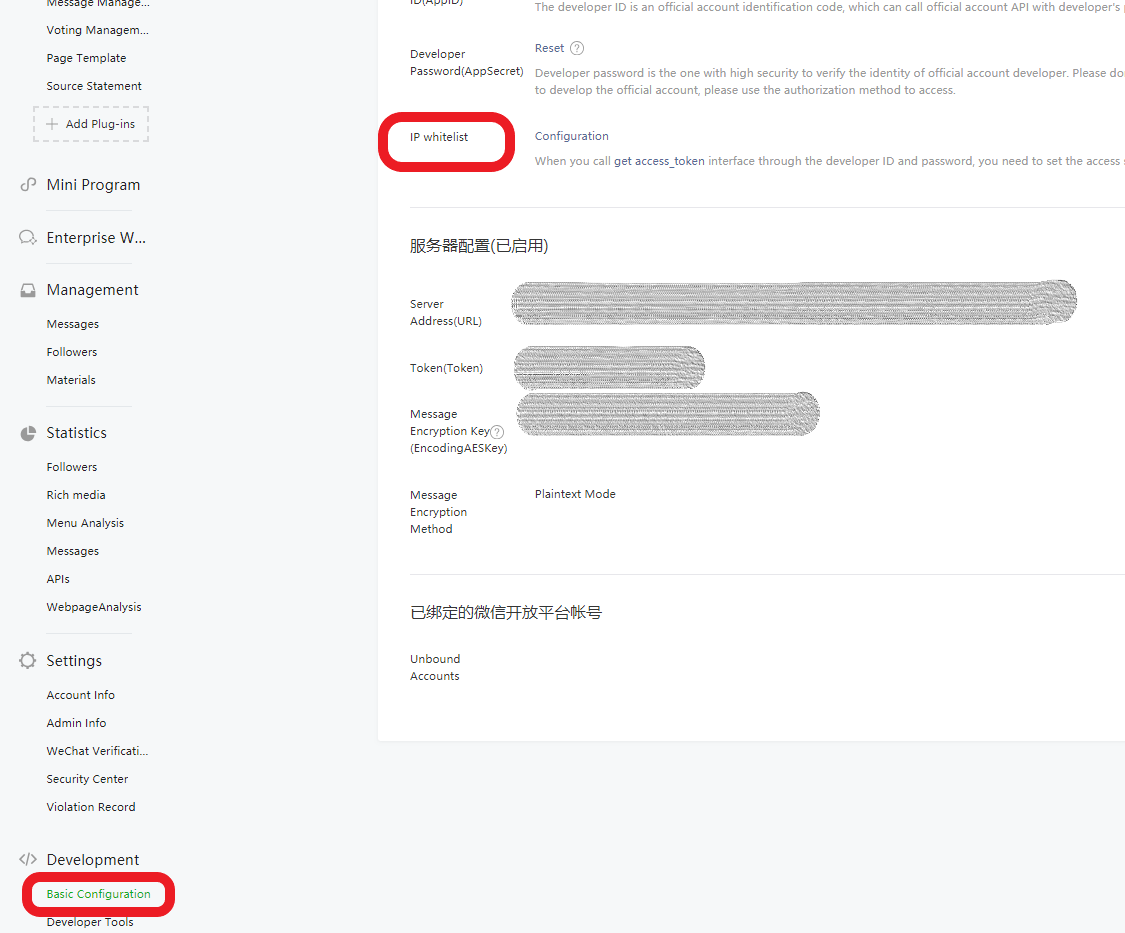Click the Statistics pie chart icon
1125x933 pixels.
tap(28, 433)
